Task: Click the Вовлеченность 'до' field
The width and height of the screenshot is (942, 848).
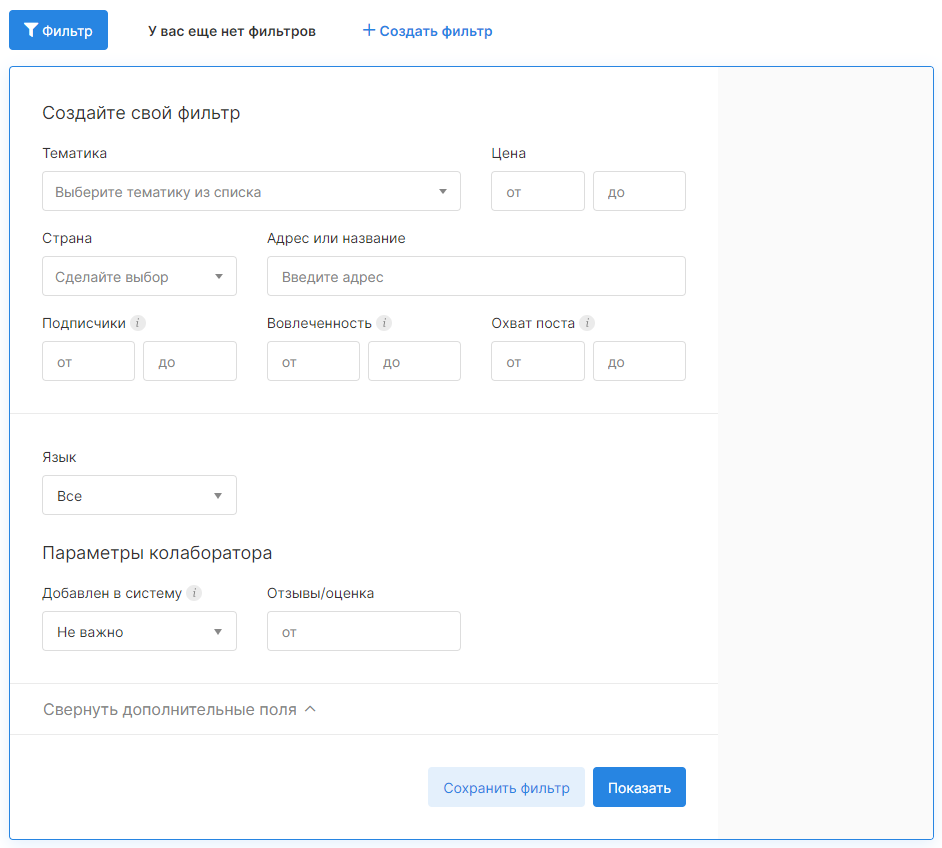Action: (414, 361)
